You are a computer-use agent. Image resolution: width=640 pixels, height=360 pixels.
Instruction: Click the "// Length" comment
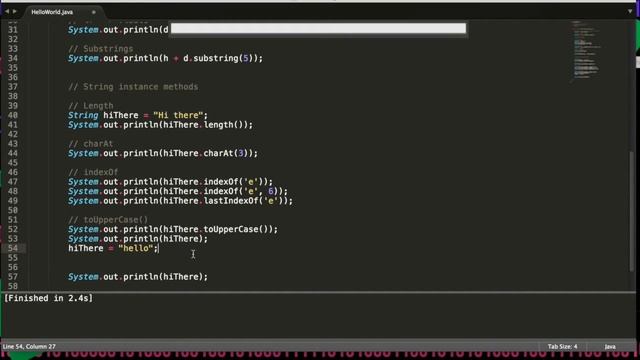click(91, 106)
